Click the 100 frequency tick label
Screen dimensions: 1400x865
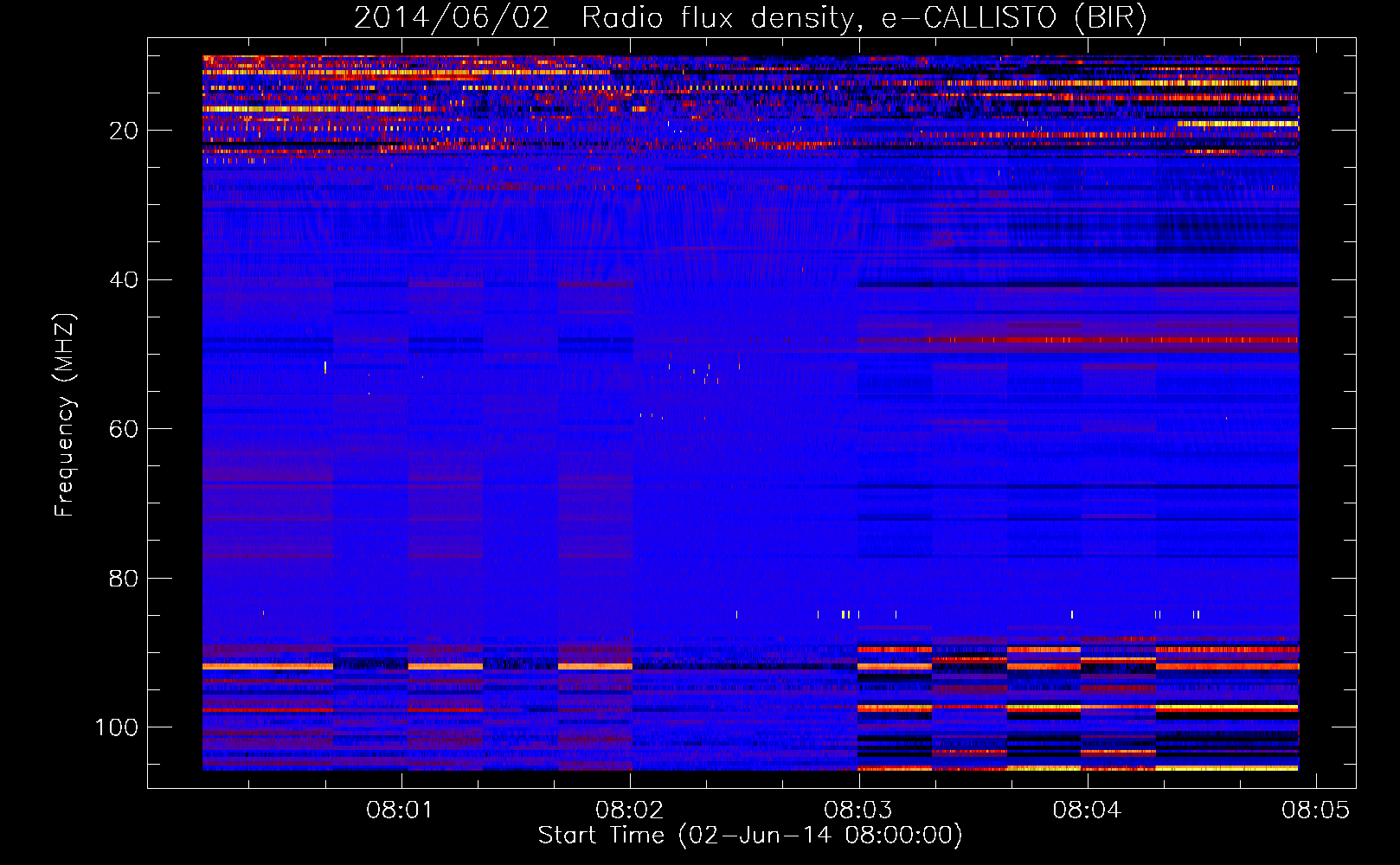117,727
